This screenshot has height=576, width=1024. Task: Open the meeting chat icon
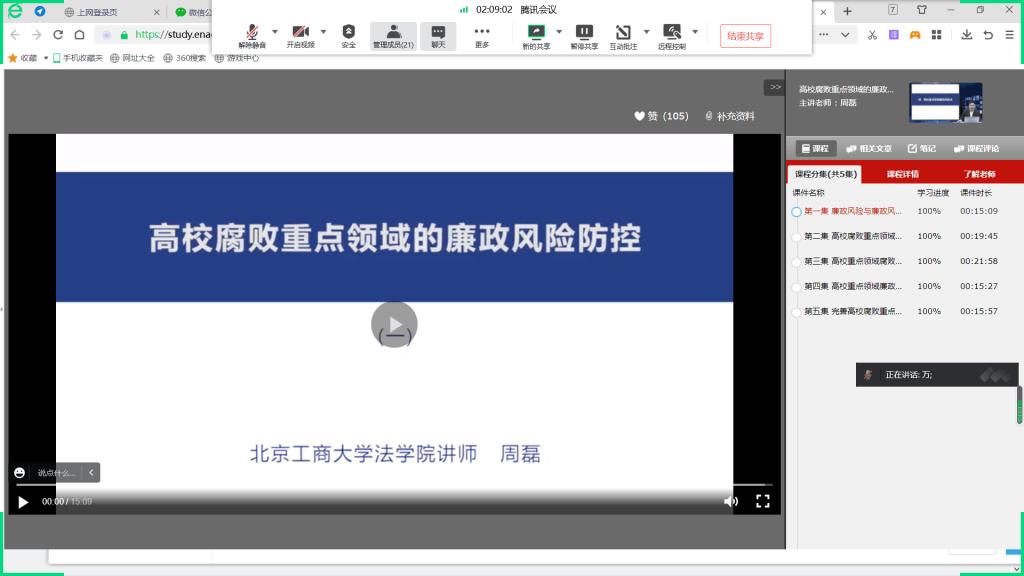tap(438, 35)
